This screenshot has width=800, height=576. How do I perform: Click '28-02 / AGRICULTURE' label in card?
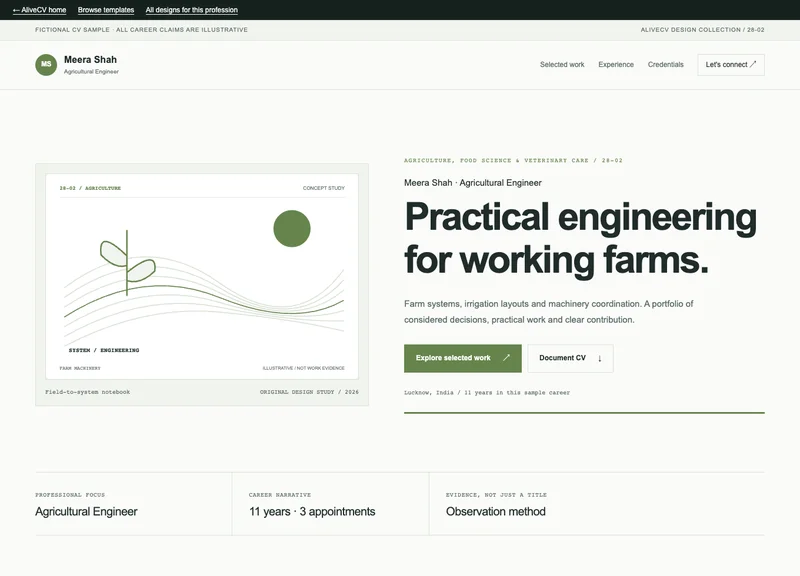90,188
